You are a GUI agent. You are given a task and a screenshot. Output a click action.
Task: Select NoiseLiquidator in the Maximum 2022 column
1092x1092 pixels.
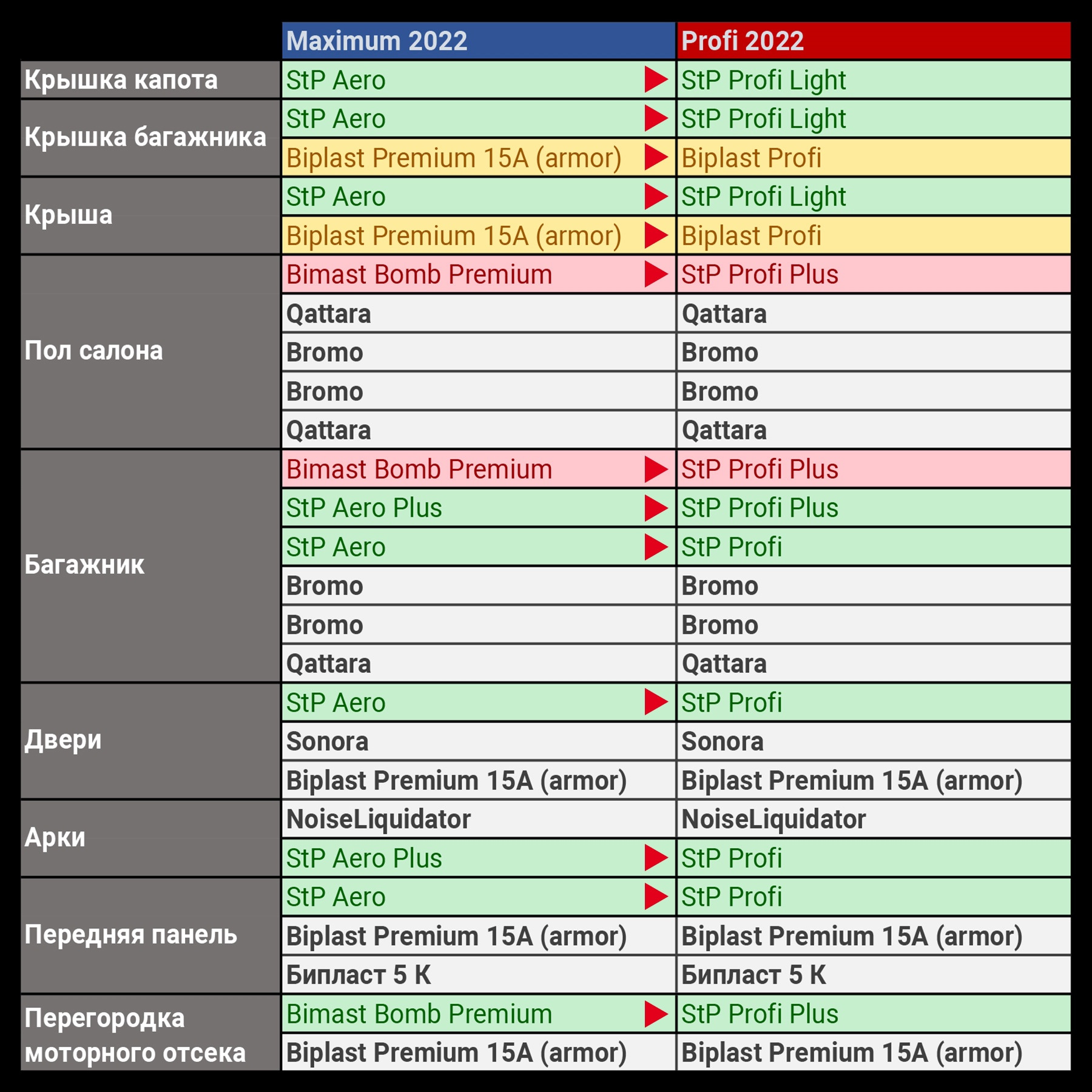(x=379, y=819)
